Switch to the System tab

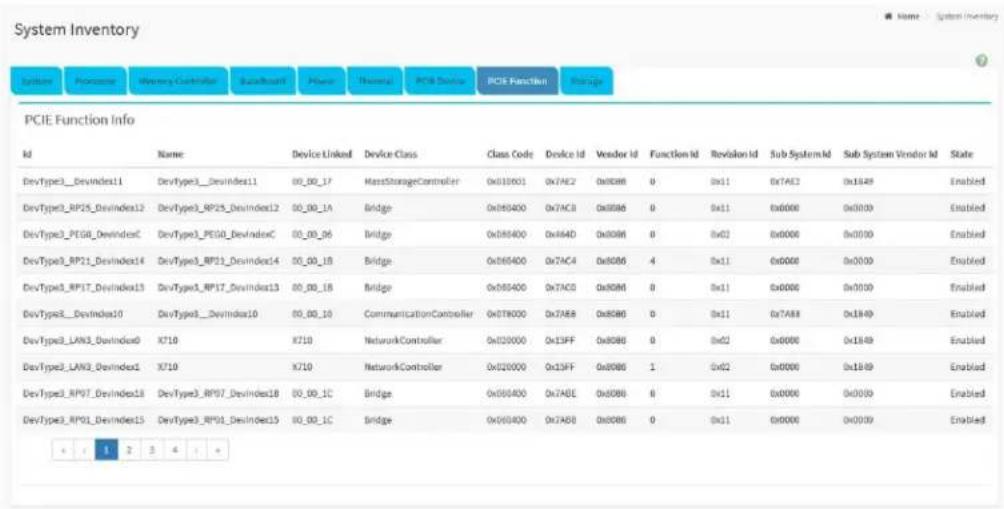37,81
